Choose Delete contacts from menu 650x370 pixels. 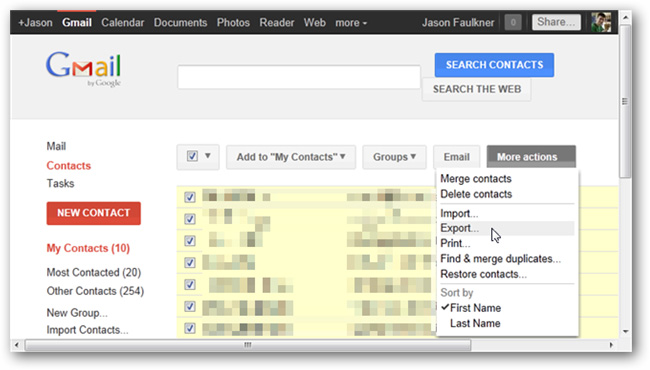pyautogui.click(x=476, y=194)
